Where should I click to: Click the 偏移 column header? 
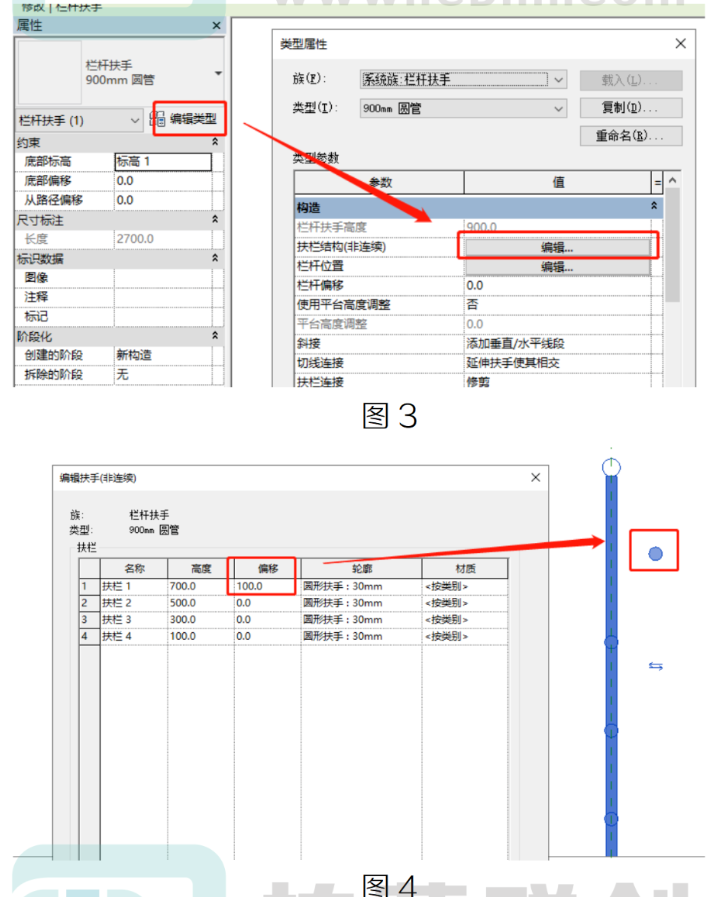point(267,569)
